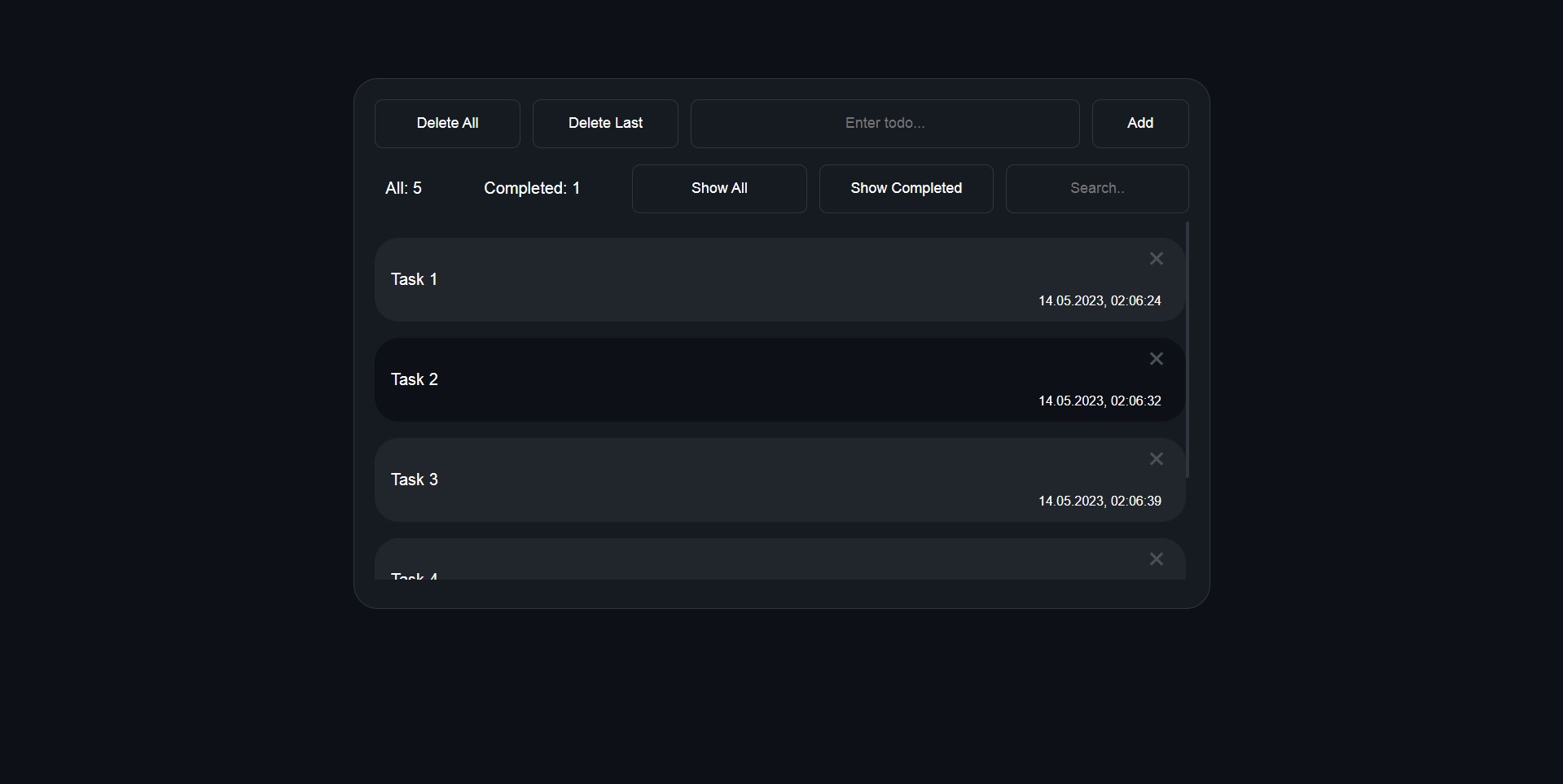This screenshot has height=784, width=1563.
Task: Focus the Enter todo input field
Action: [x=885, y=124]
